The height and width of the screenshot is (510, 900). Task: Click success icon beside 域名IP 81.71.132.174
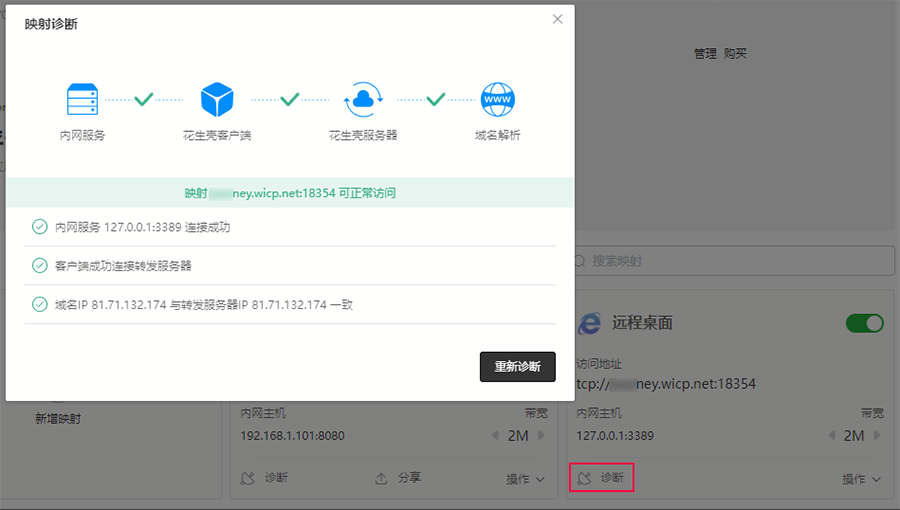coord(40,304)
